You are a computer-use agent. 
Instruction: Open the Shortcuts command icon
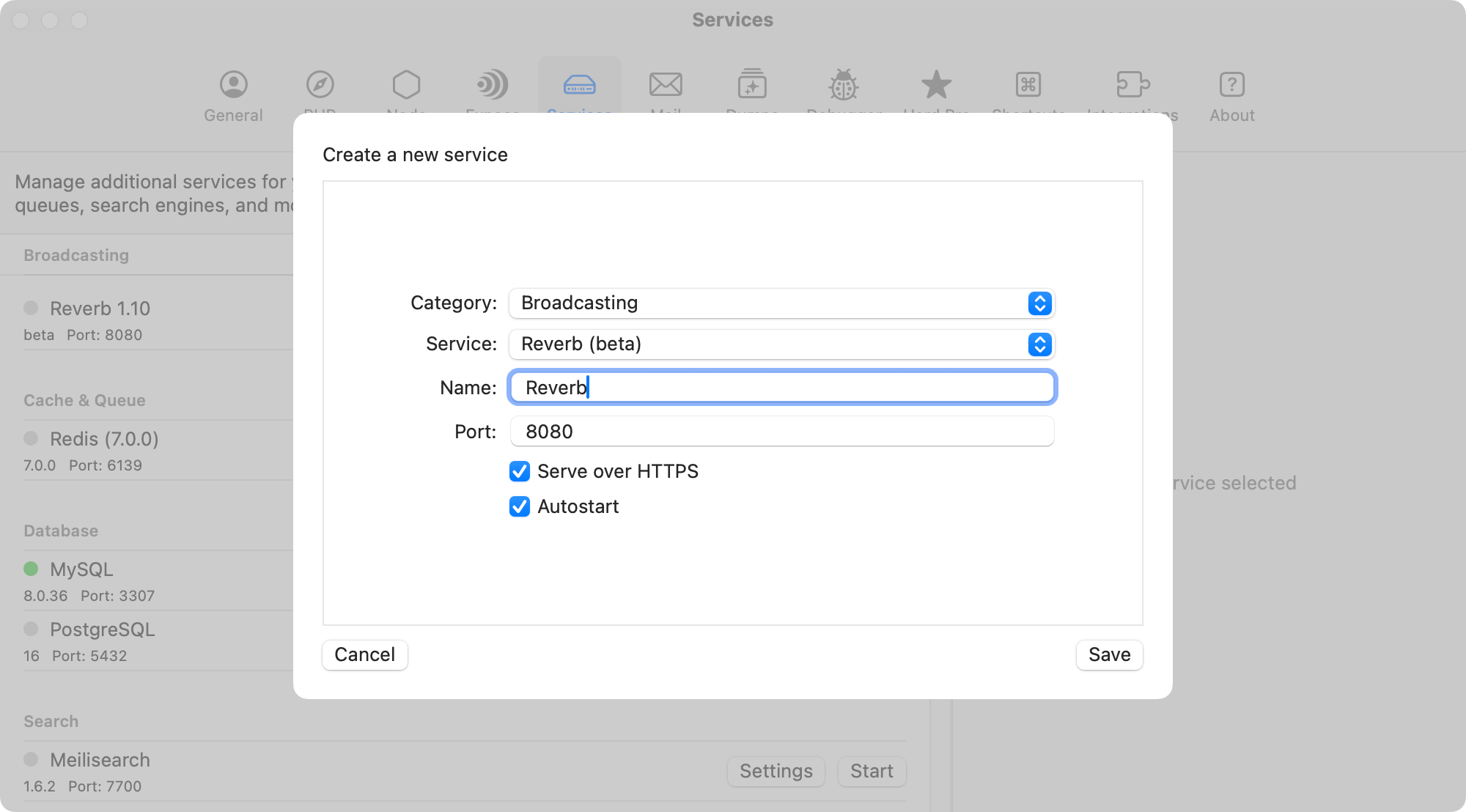click(x=1028, y=84)
